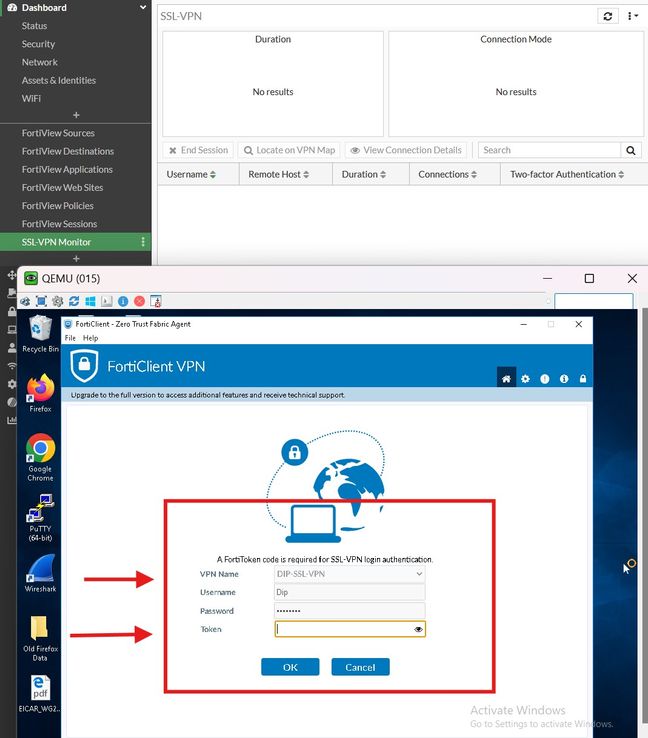Open the Recycle Bin icon
The height and width of the screenshot is (738, 648).
40,334
